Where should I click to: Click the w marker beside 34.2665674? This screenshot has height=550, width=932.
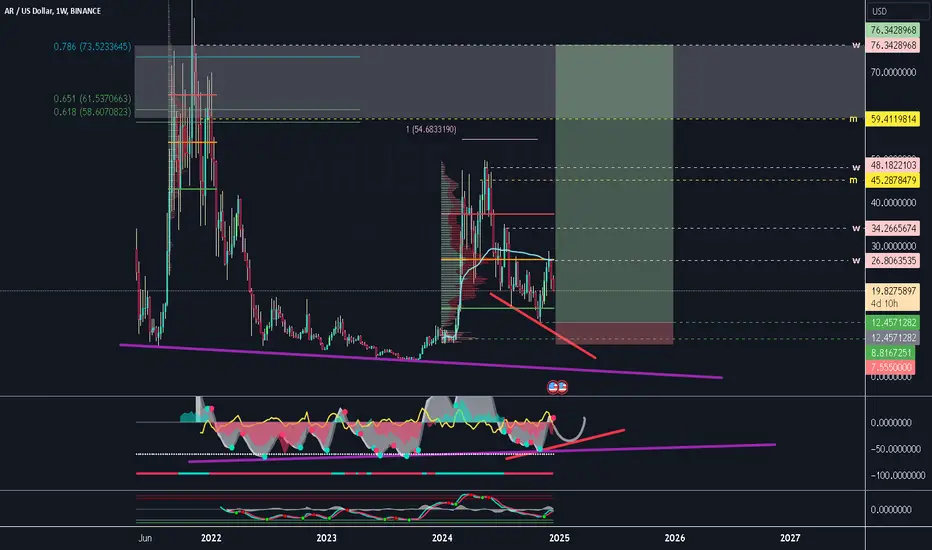(x=856, y=228)
